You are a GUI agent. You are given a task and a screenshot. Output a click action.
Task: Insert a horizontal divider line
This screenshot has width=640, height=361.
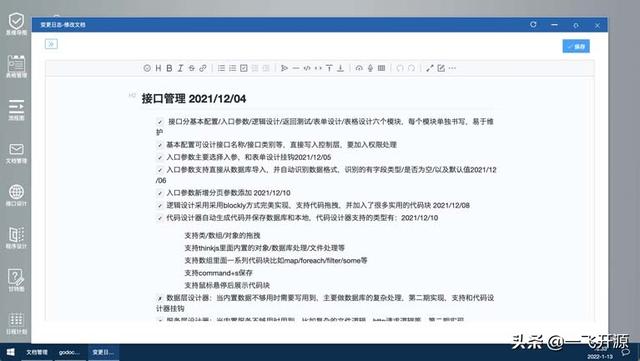click(296, 68)
